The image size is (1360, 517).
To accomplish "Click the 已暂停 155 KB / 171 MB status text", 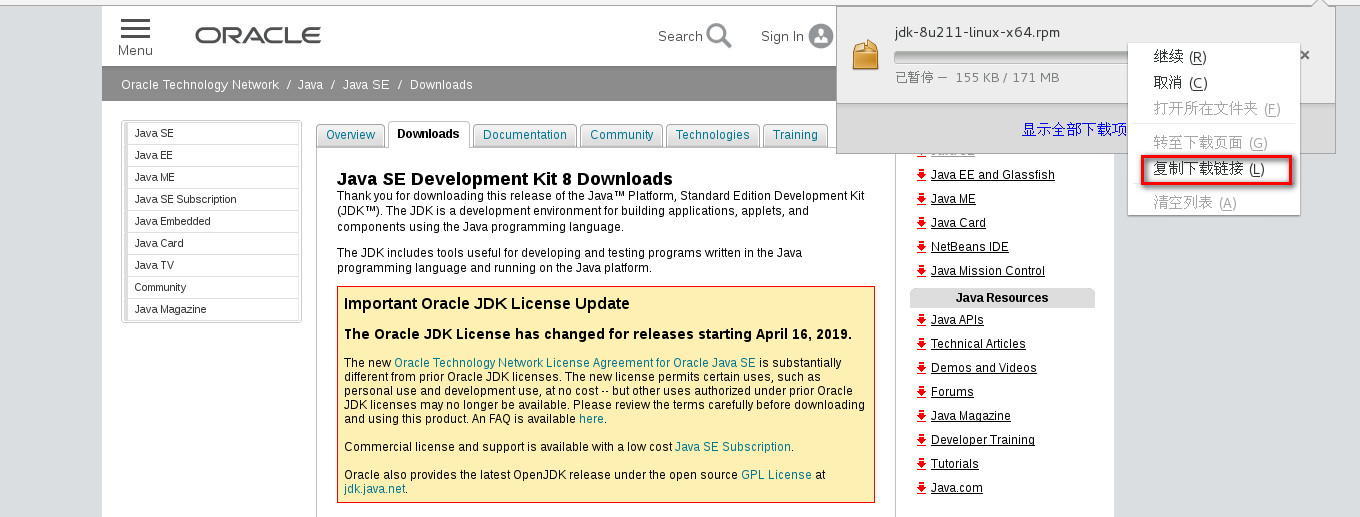I will coord(977,78).
